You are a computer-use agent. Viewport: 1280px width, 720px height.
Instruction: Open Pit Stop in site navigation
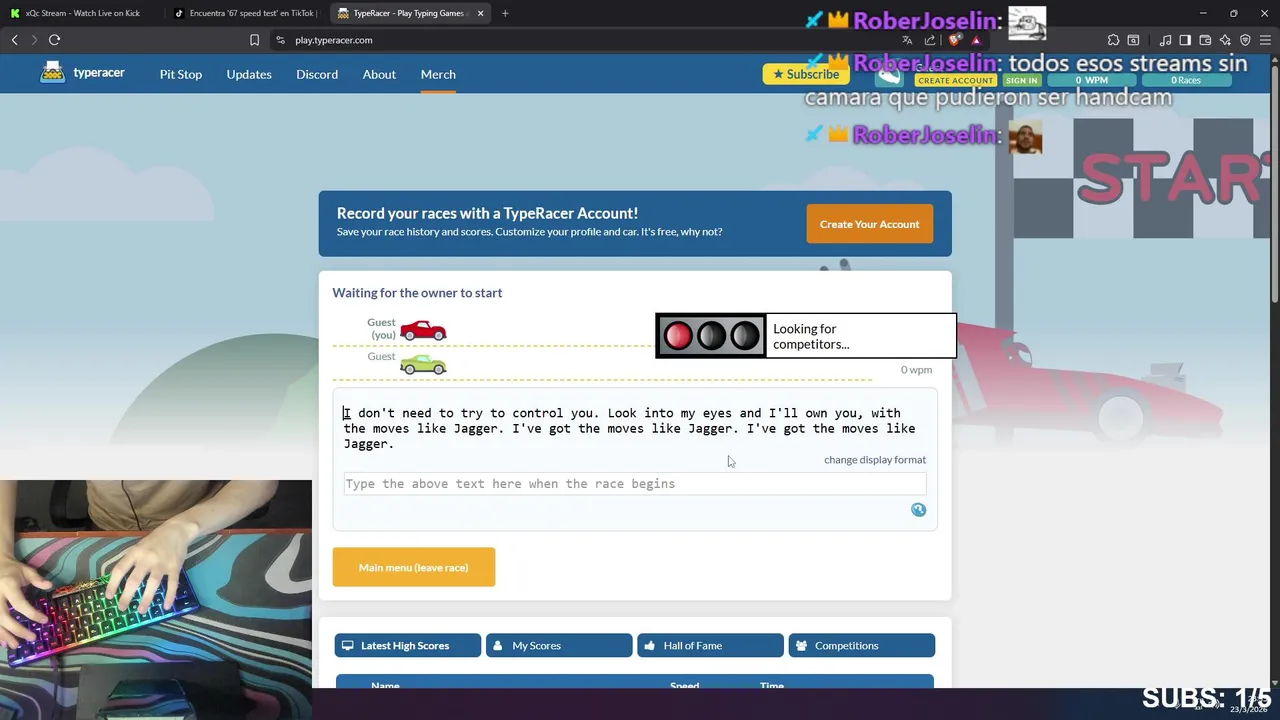tap(181, 74)
